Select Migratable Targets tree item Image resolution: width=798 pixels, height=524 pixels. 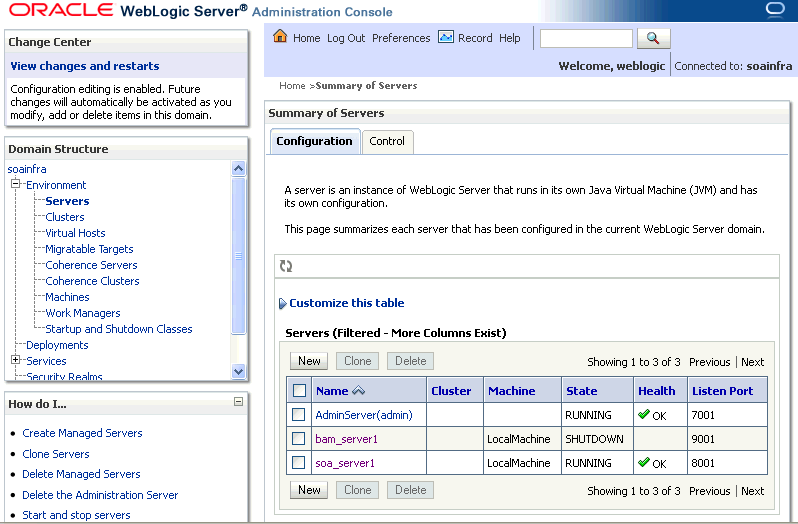[89, 249]
